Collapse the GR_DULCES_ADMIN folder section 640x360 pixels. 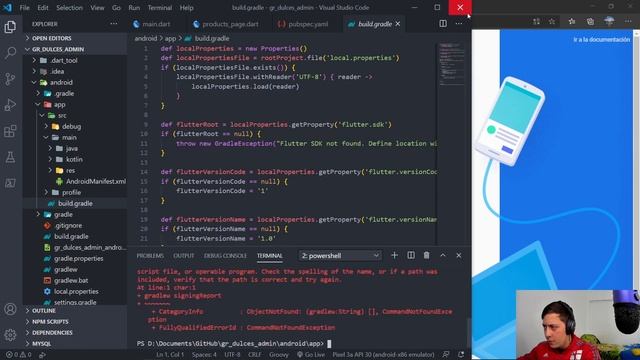(75, 49)
